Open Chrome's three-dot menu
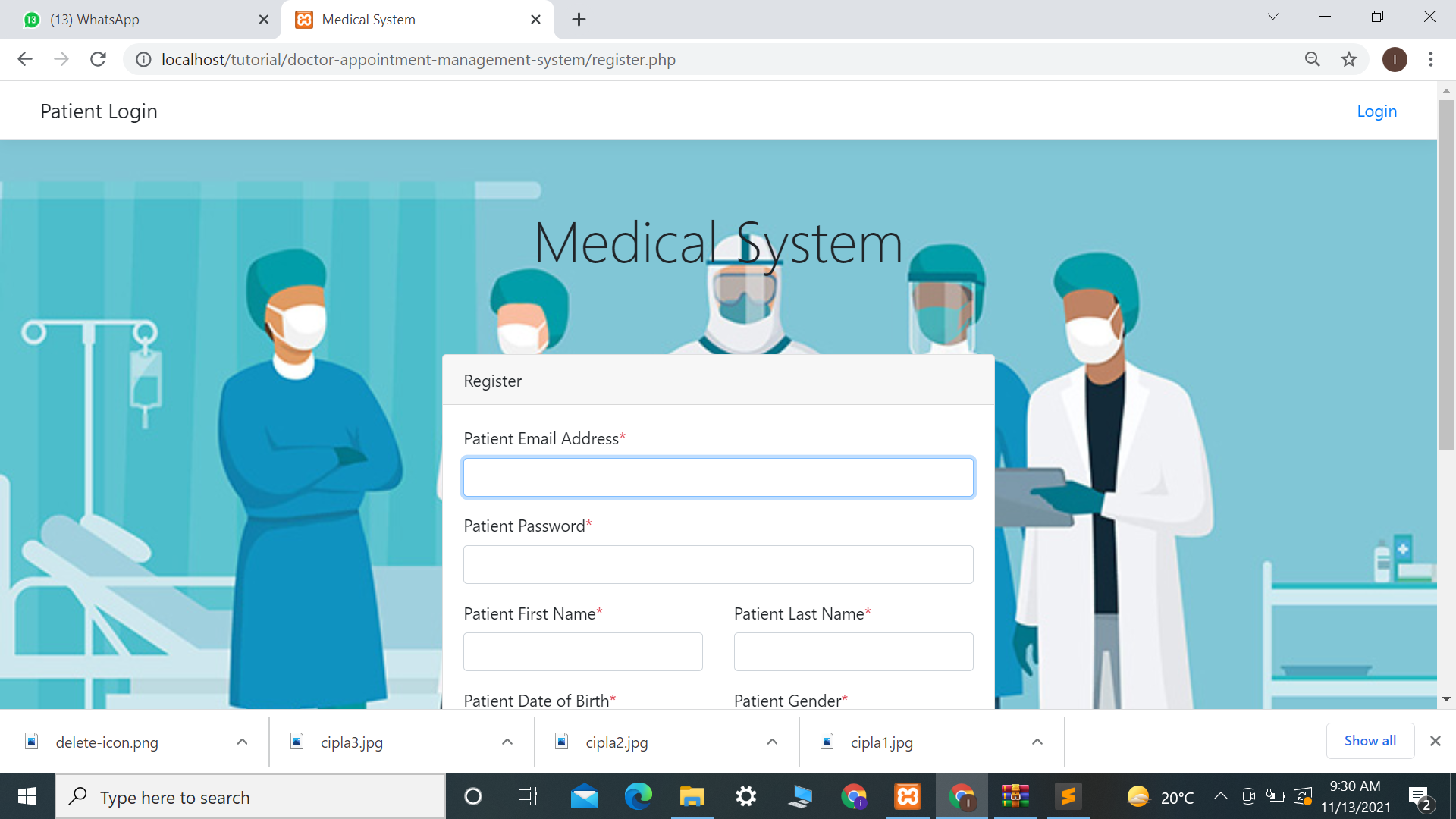1456x819 pixels. click(x=1431, y=59)
